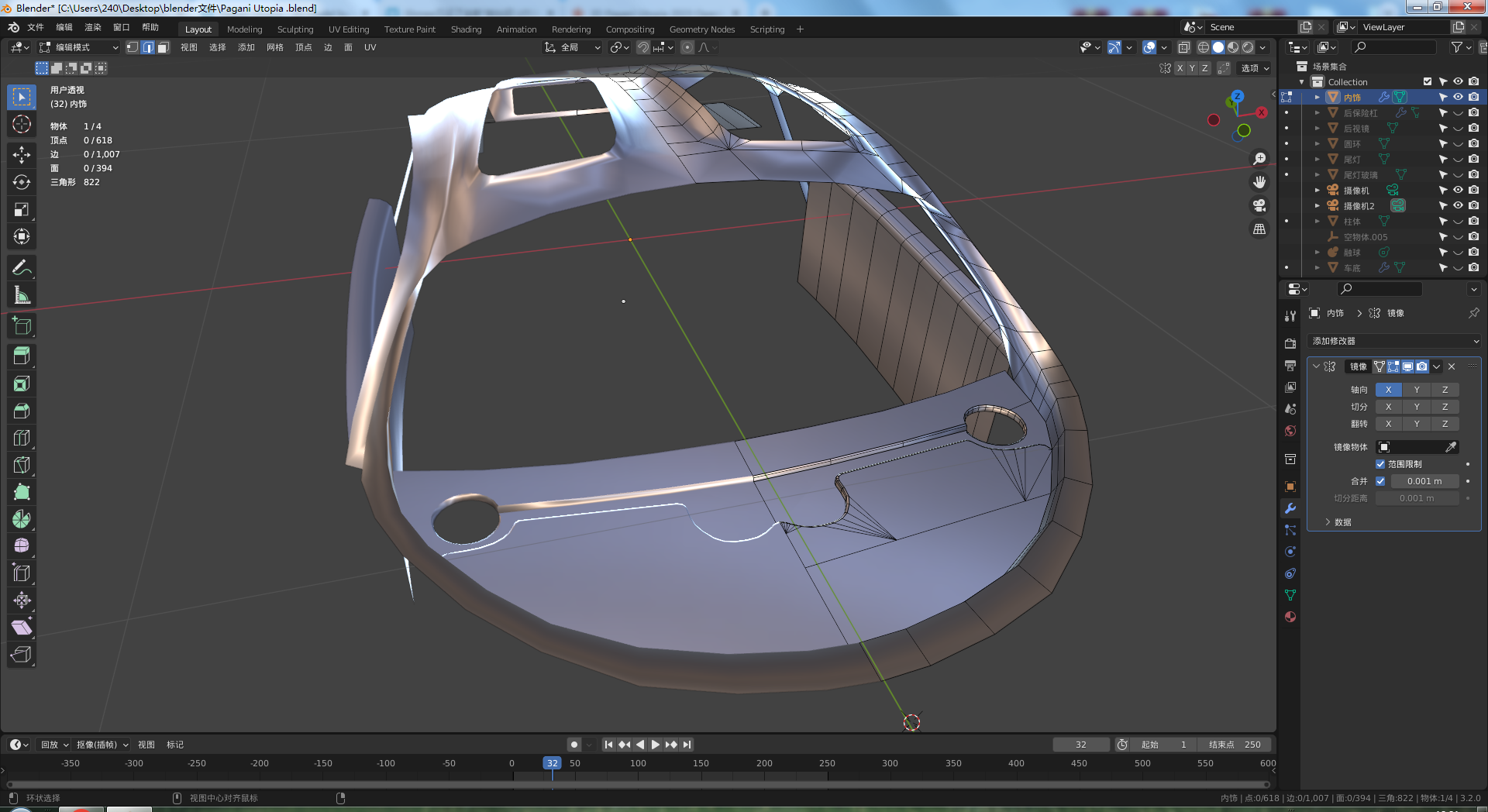Activate the Scale tool

point(22,209)
